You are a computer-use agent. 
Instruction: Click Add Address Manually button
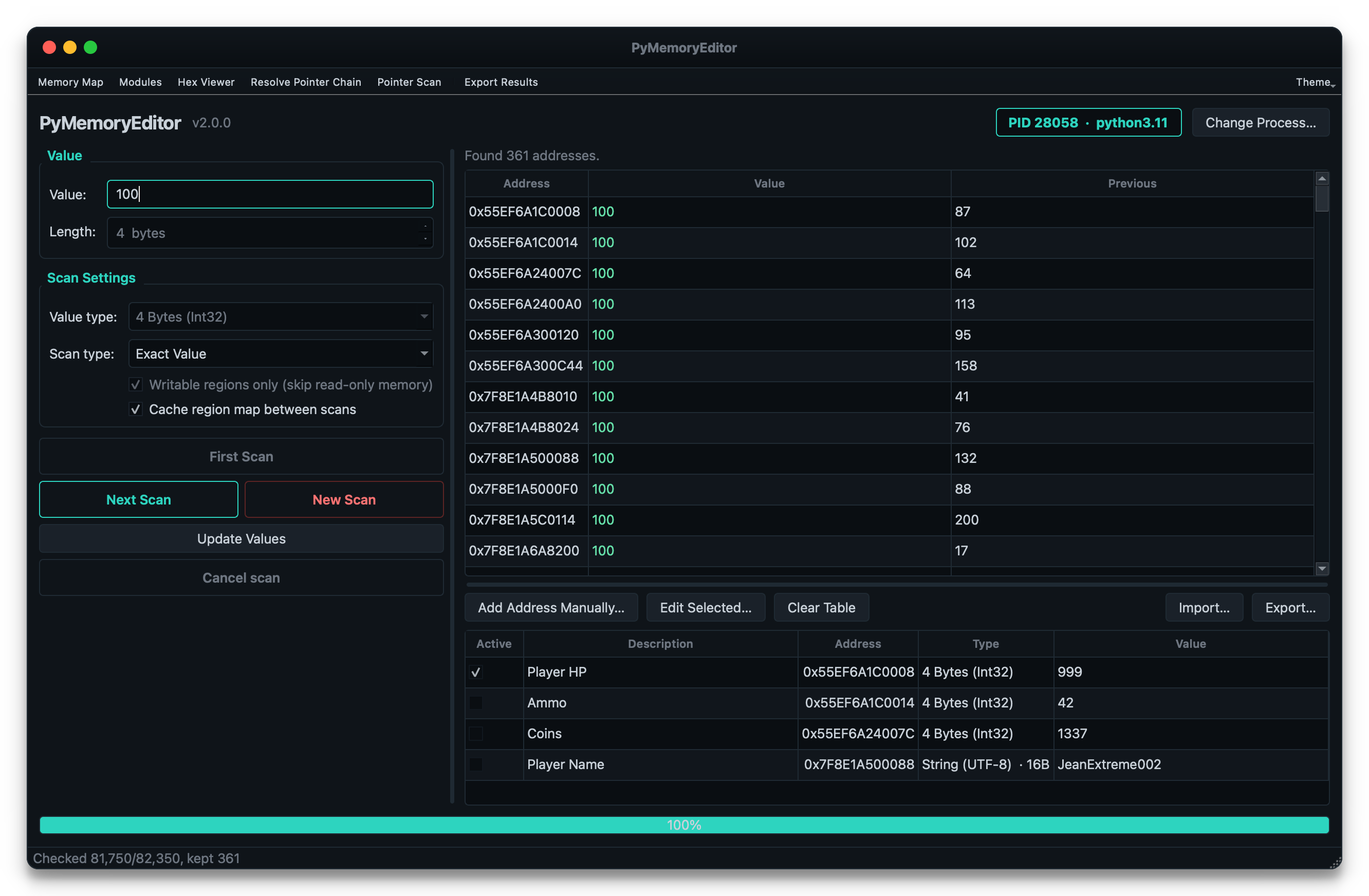click(x=551, y=607)
